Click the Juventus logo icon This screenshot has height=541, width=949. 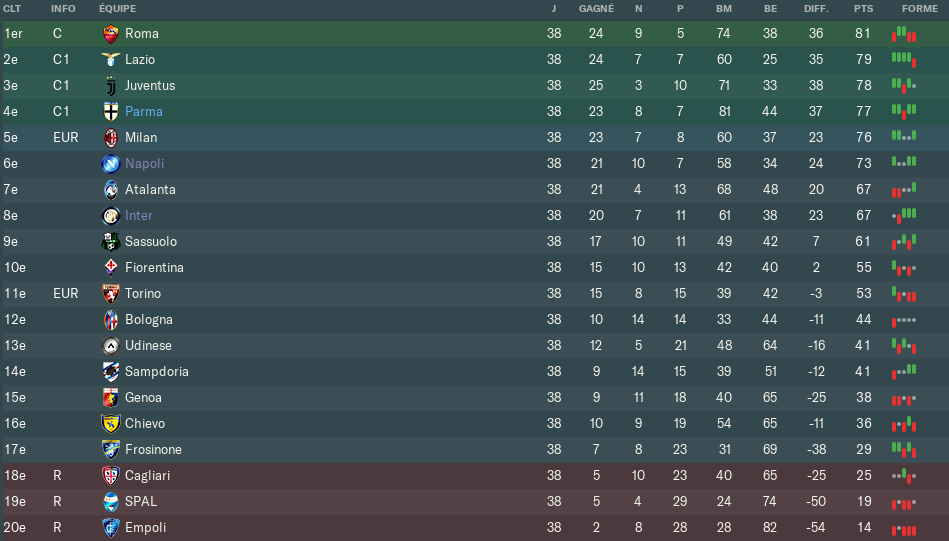point(111,86)
